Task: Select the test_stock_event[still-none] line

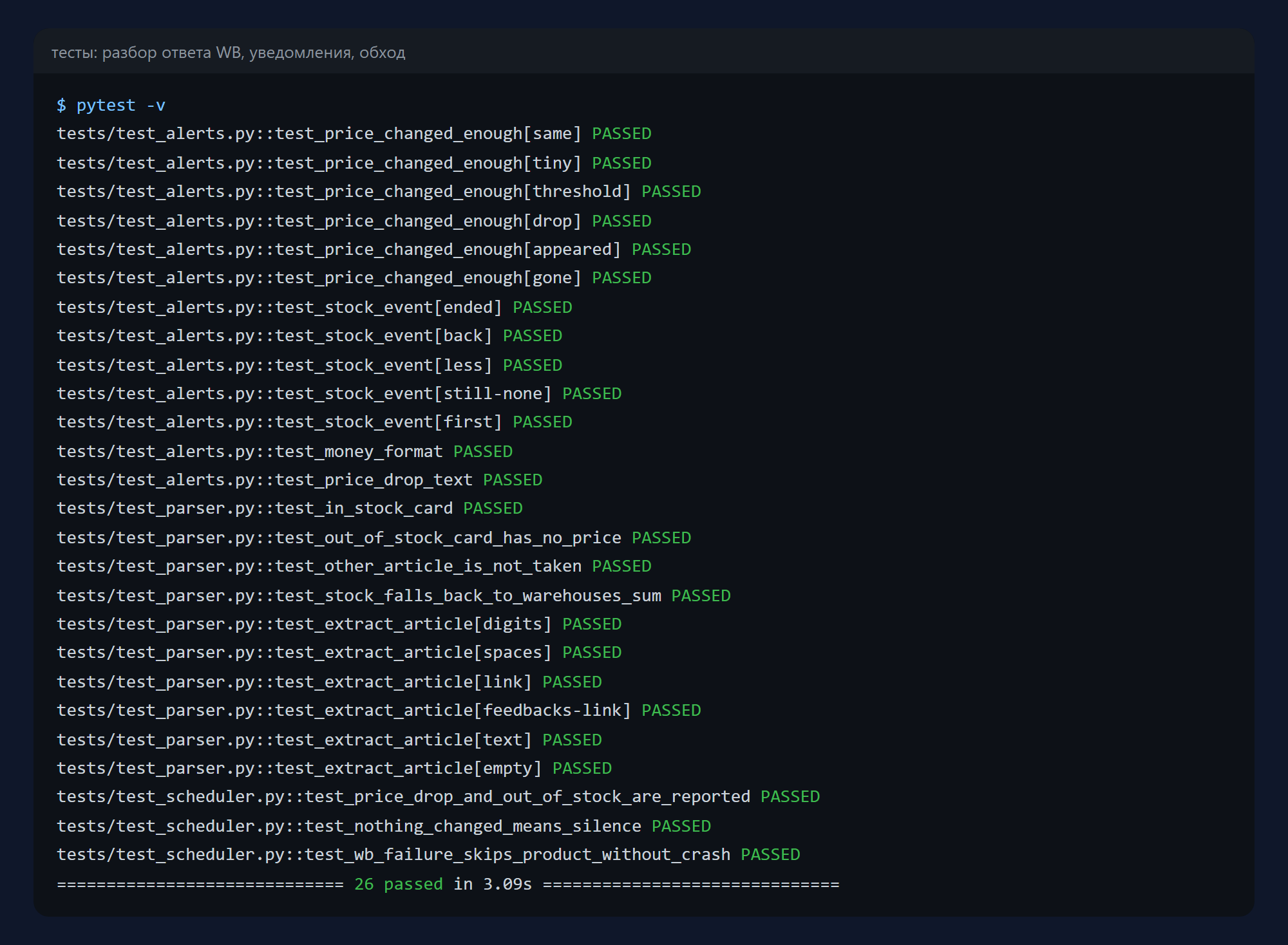Action: (x=339, y=393)
